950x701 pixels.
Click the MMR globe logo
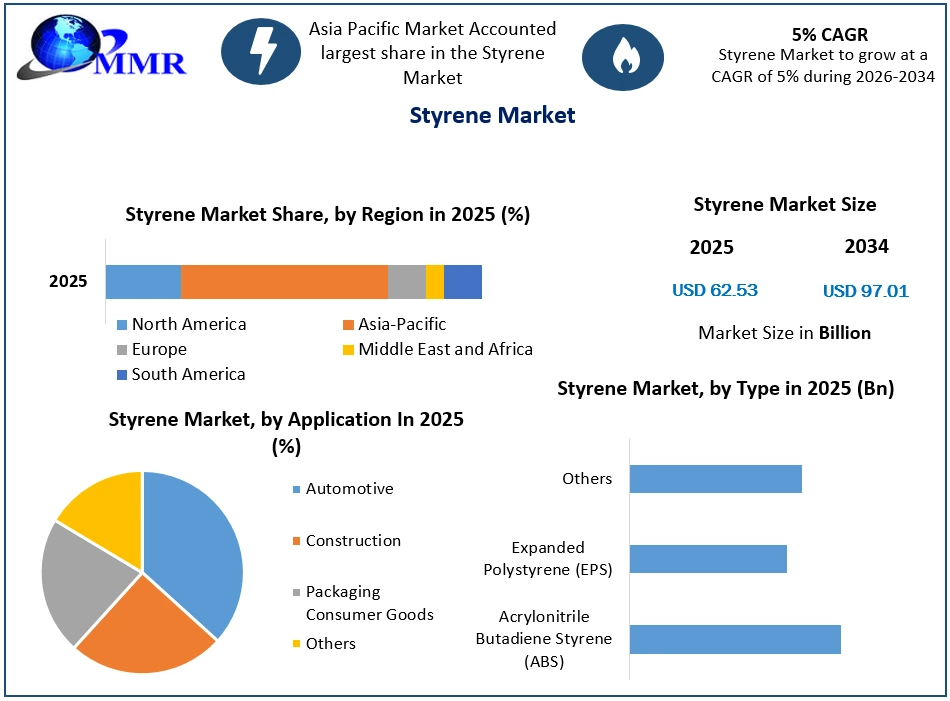pos(100,48)
